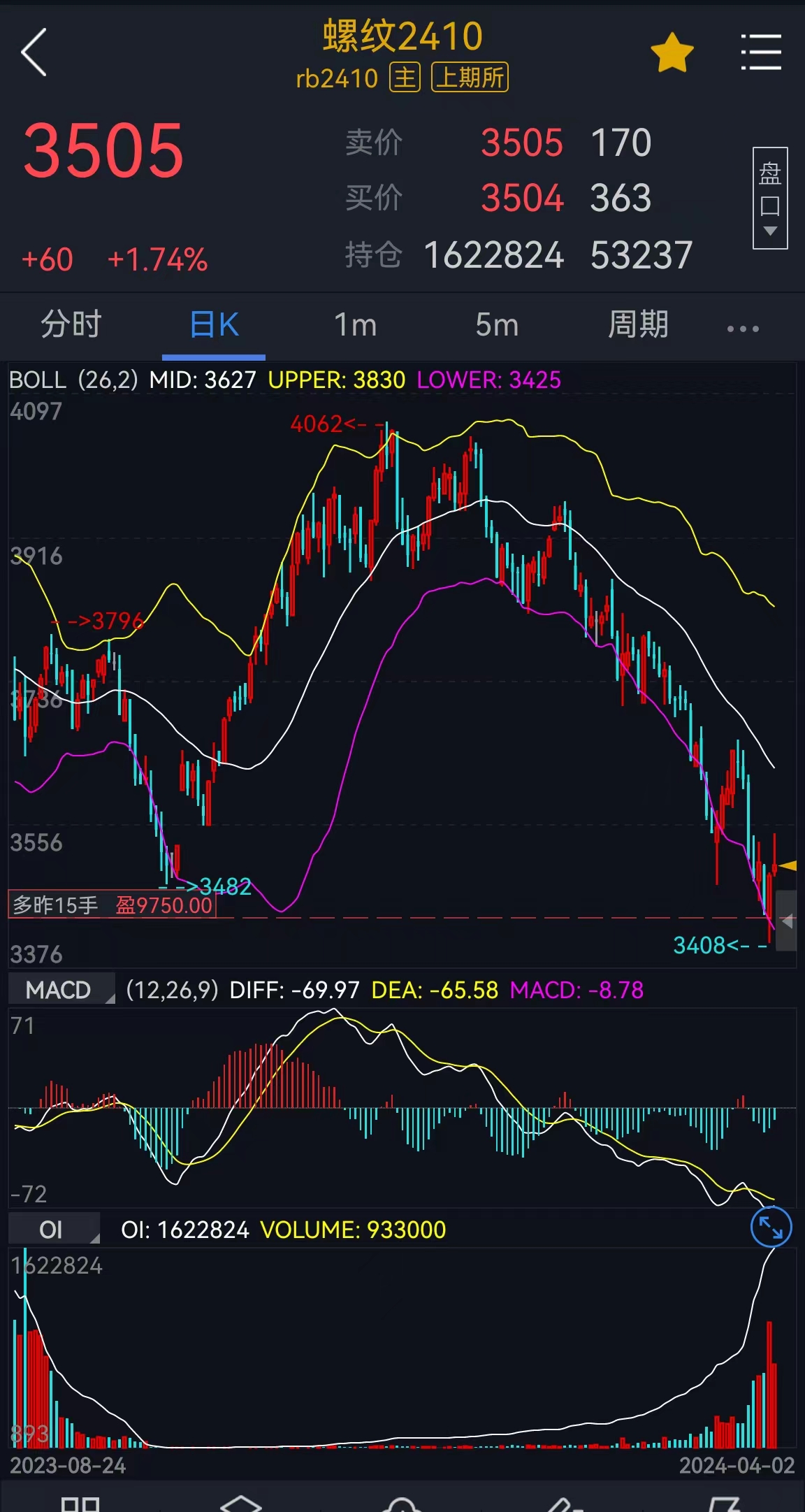Expand the 盘口 order book dropdown
The image size is (805, 1512).
770,199
